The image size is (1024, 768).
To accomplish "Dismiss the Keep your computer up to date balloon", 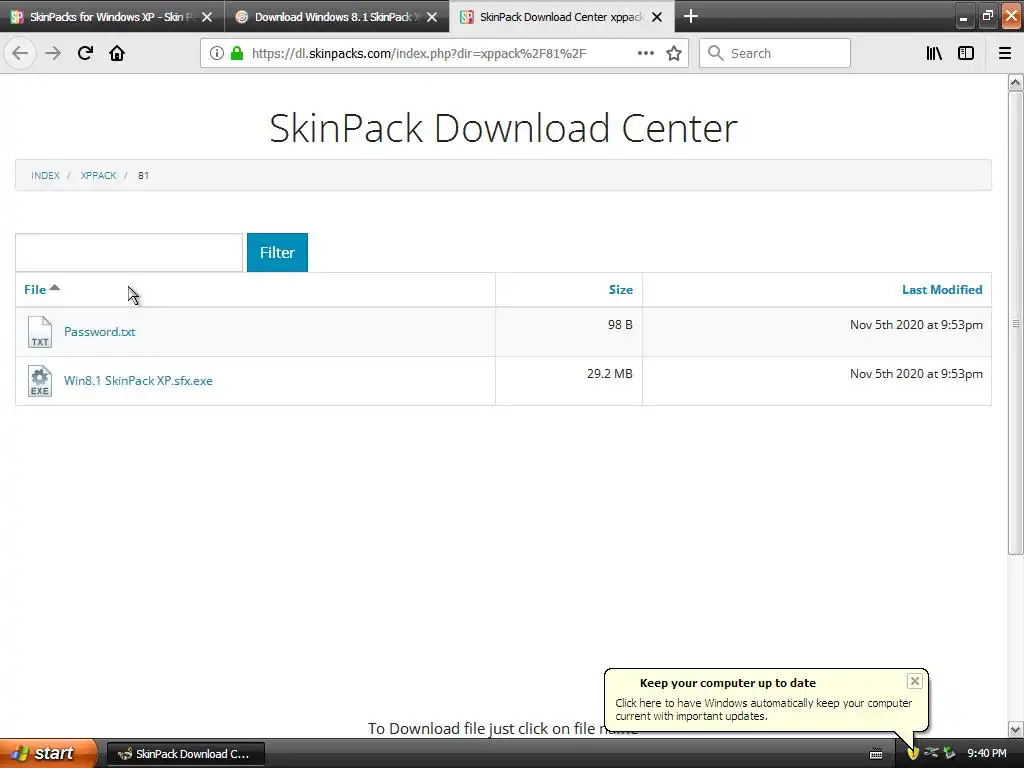I will 914,681.
